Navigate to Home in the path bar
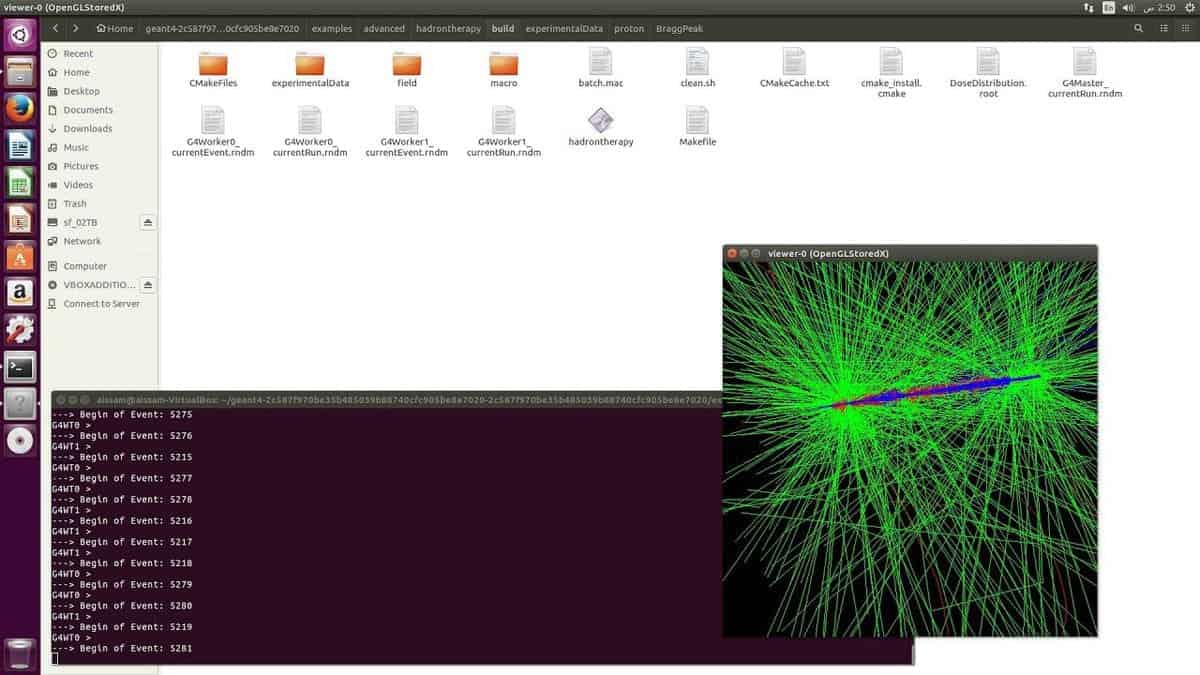 click(x=115, y=29)
